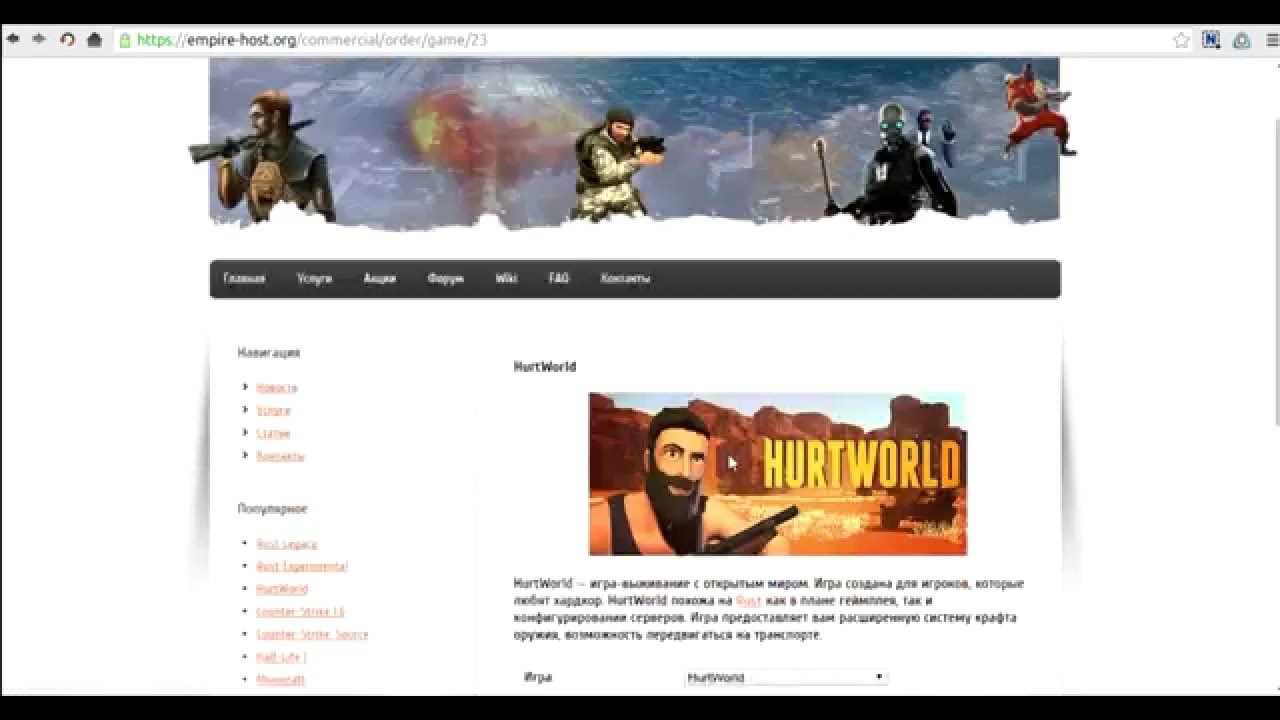Viewport: 1280px width, 720px height.
Task: Click the Игра field label
Action: point(538,677)
